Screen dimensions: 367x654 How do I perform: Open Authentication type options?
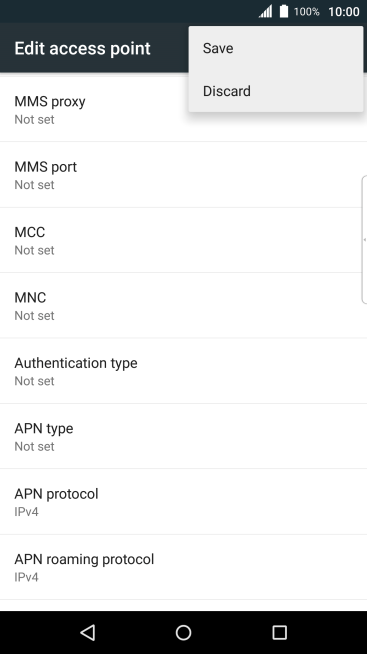[x=184, y=371]
